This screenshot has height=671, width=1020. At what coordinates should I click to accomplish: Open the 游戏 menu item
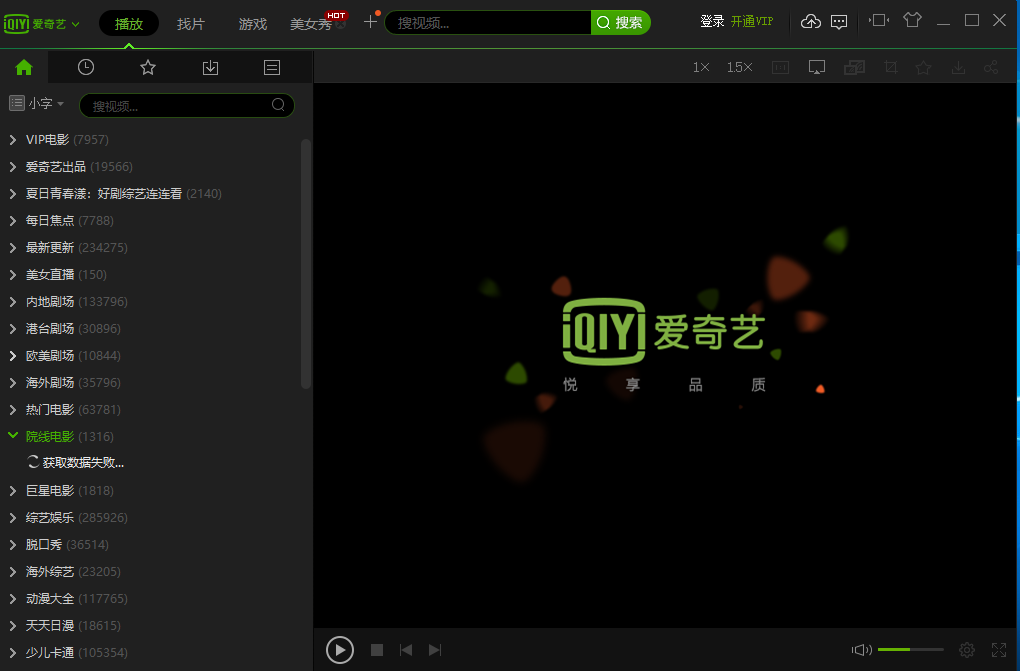click(x=252, y=20)
